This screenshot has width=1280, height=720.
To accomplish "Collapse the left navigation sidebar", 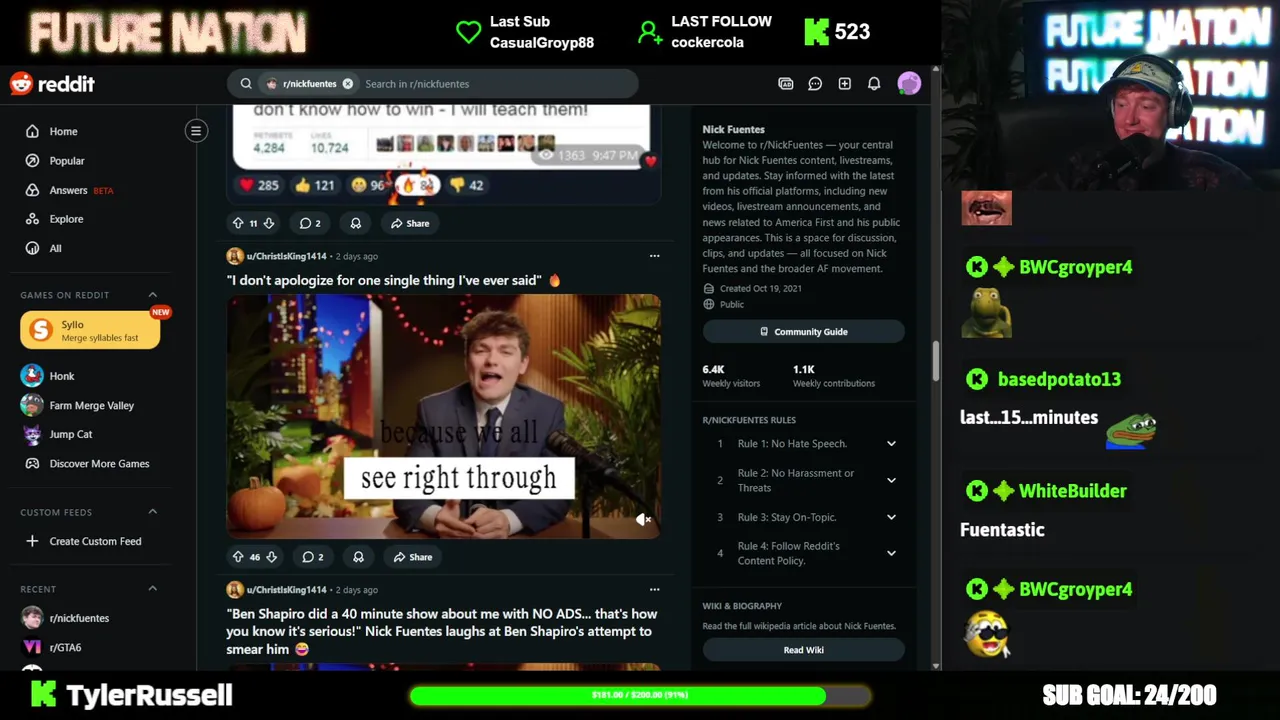I will 196,131.
